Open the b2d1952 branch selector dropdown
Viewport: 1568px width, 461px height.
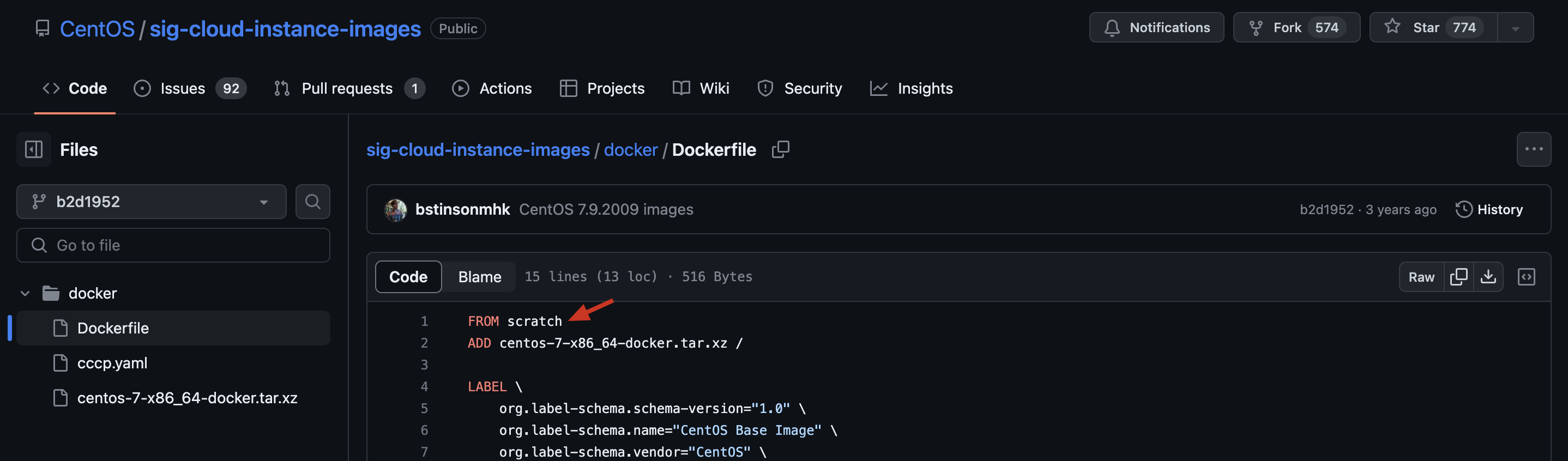click(151, 201)
